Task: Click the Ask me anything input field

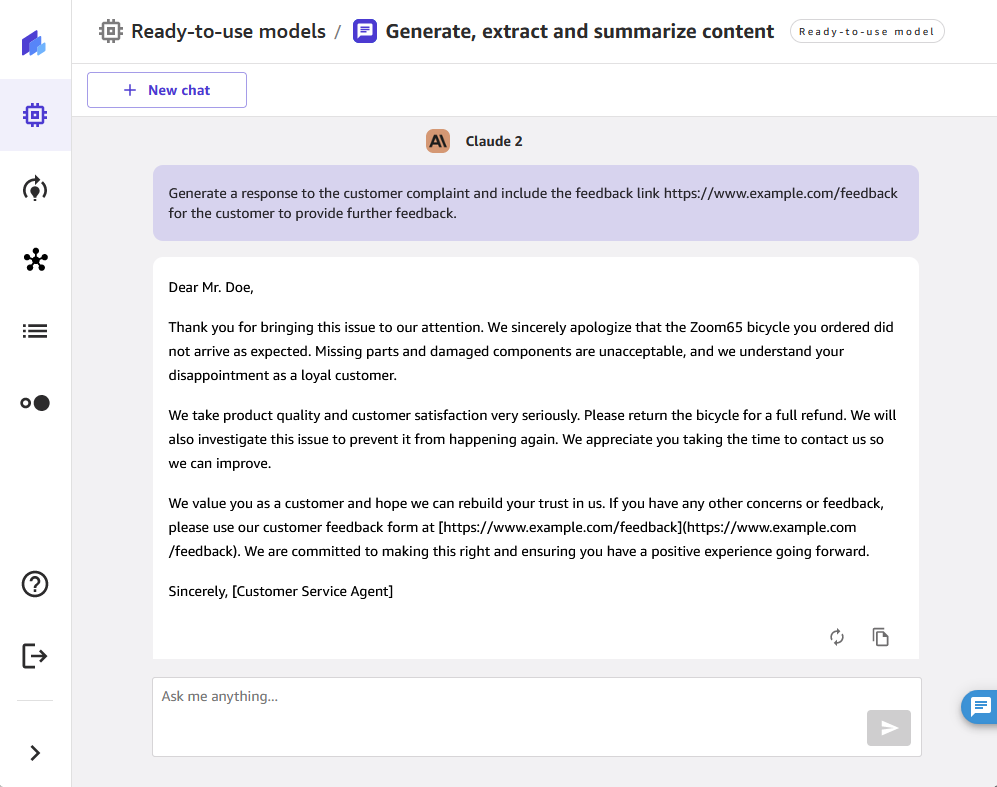Action: [500, 697]
